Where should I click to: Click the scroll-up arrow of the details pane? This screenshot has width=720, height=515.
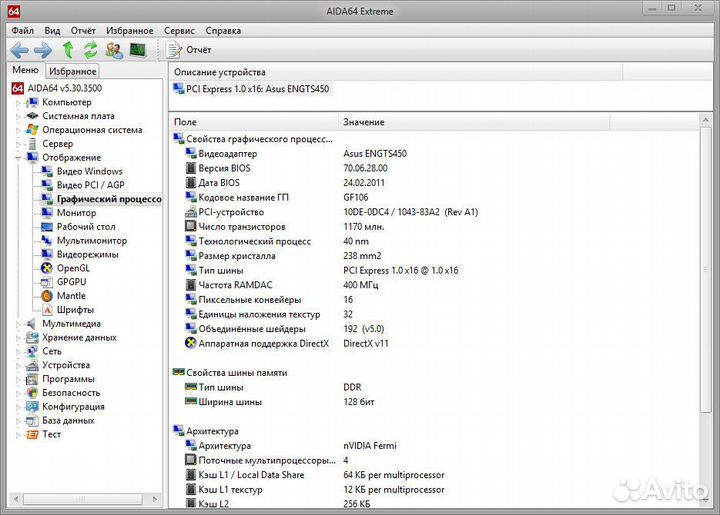(705, 120)
